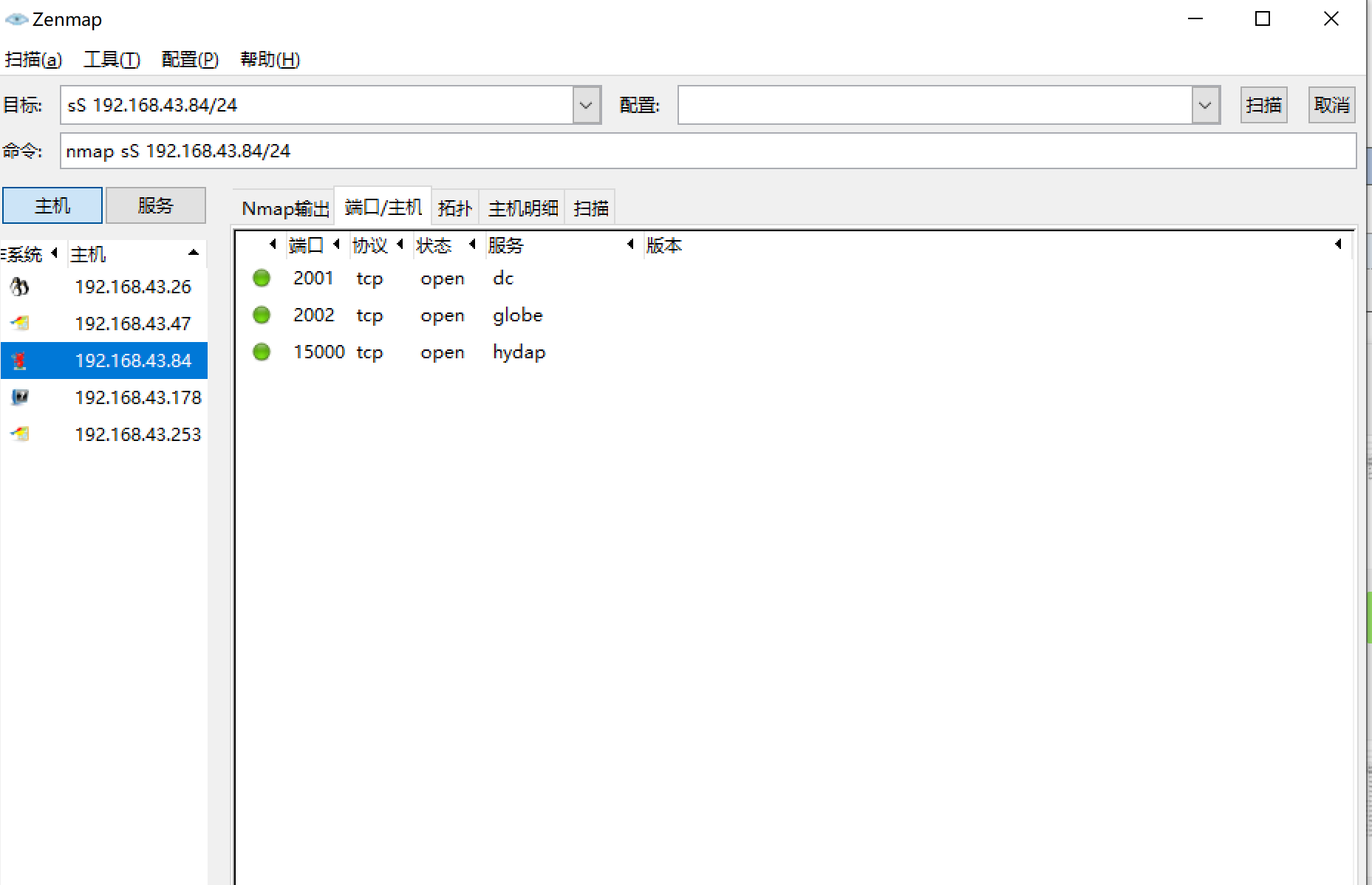Image resolution: width=1372 pixels, height=885 pixels.
Task: Click the dc service name
Action: (x=503, y=279)
